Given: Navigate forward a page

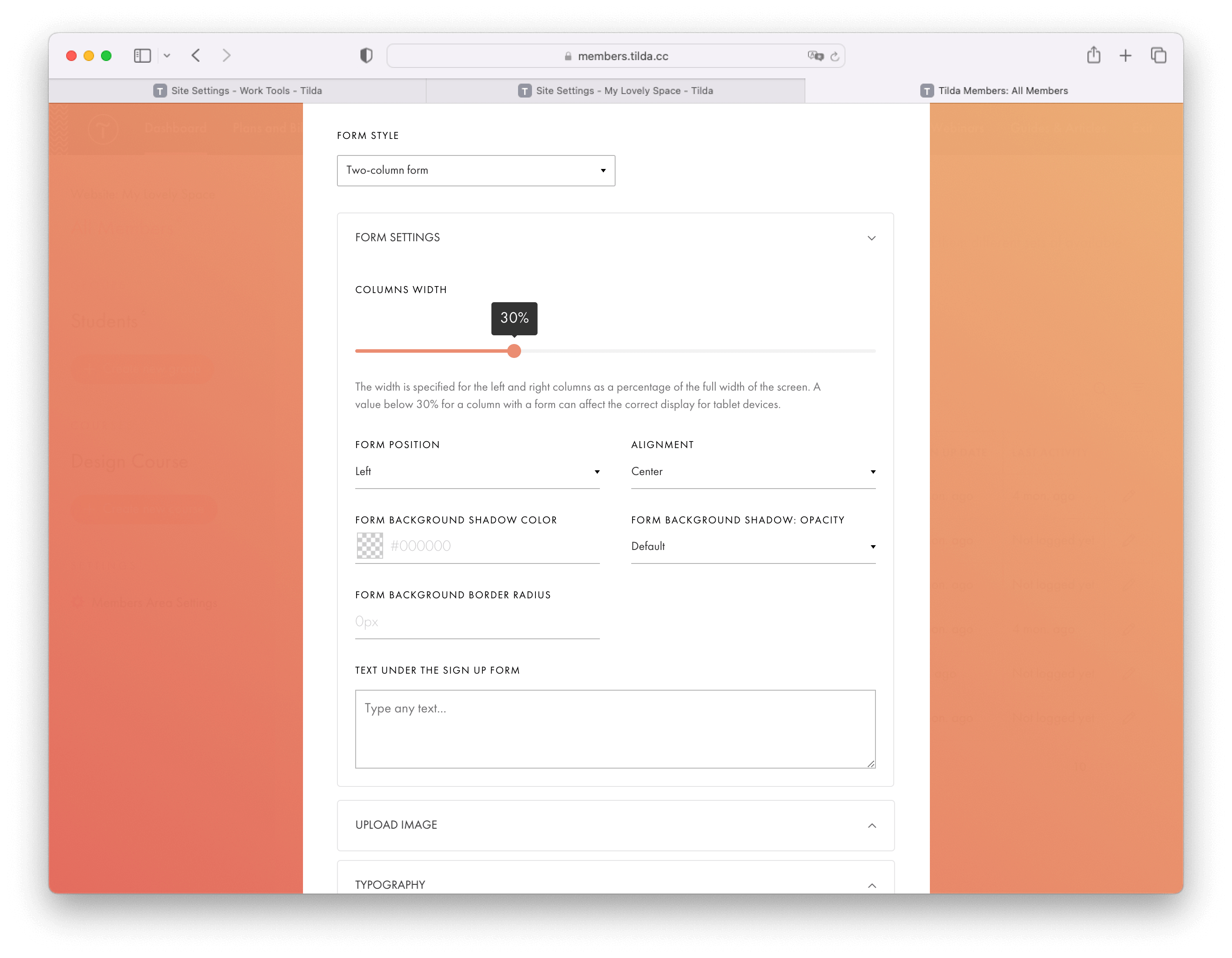Looking at the screenshot, I should pyautogui.click(x=226, y=55).
